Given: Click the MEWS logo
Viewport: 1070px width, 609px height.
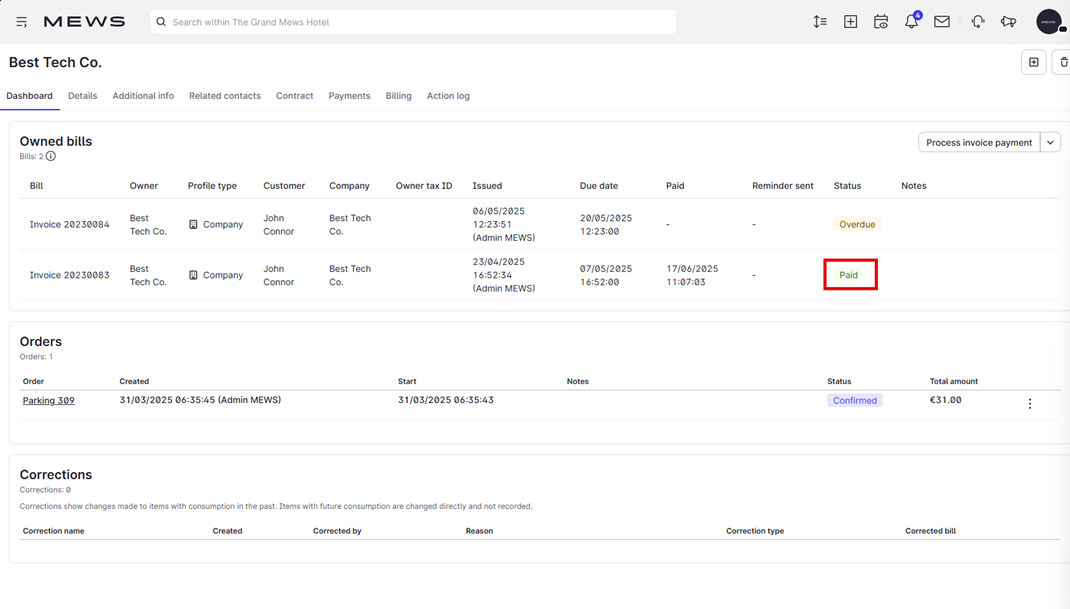Looking at the screenshot, I should pyautogui.click(x=84, y=22).
